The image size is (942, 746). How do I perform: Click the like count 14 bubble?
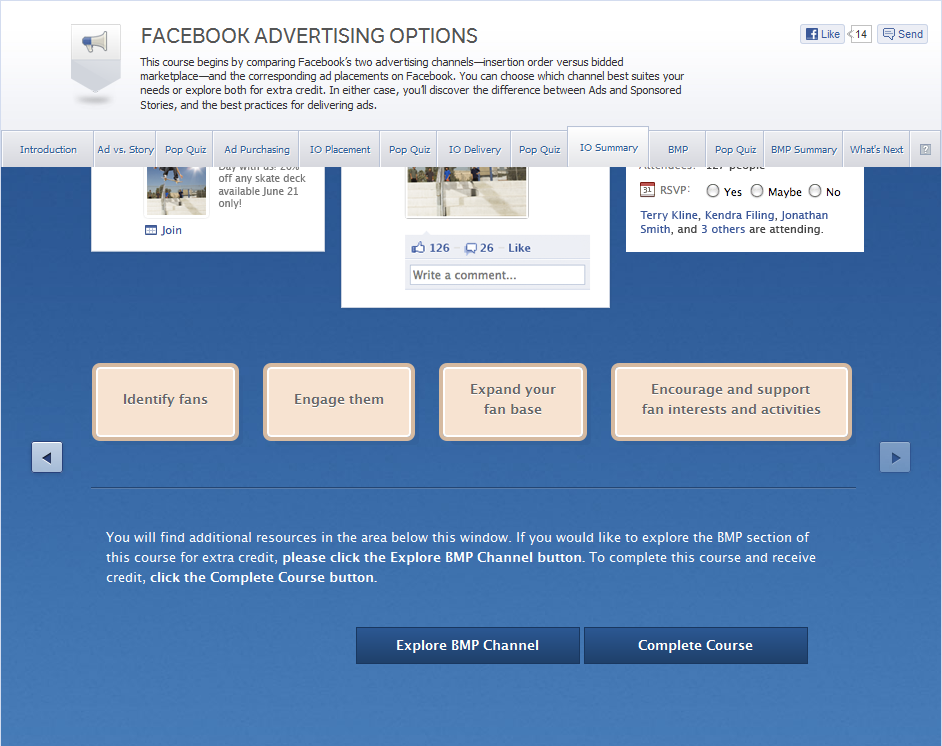(x=861, y=34)
